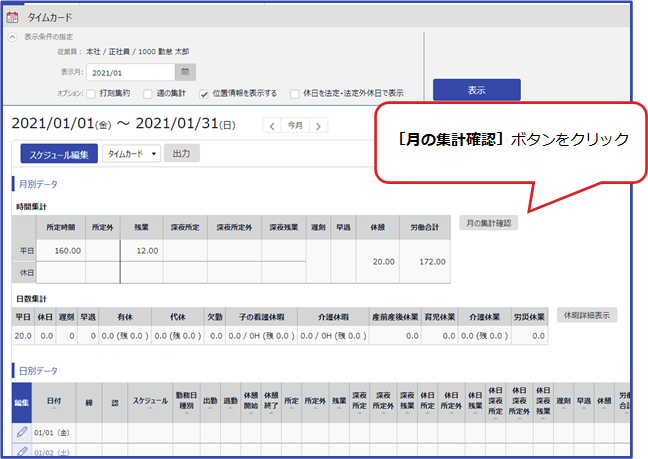Open the タイムカード dropdown
The height and width of the screenshot is (459, 648).
pyautogui.click(x=132, y=154)
